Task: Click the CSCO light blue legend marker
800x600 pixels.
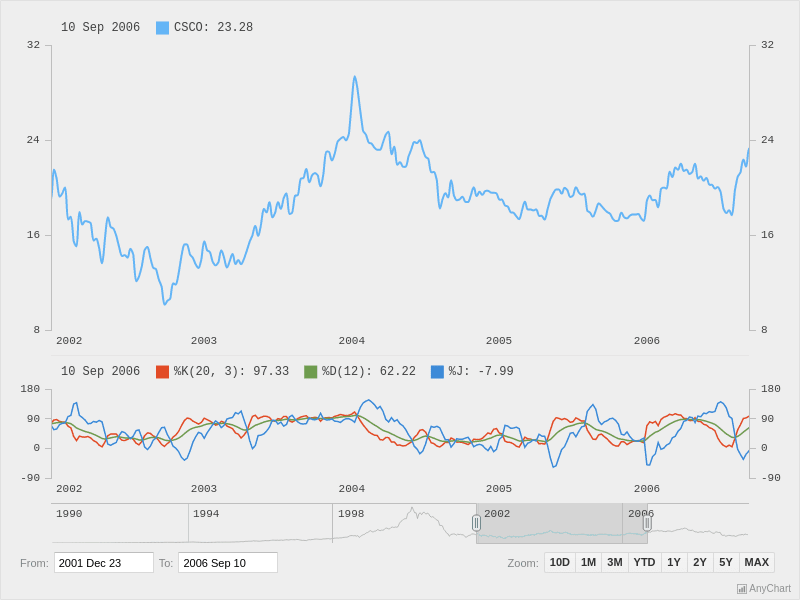Action: 162,28
